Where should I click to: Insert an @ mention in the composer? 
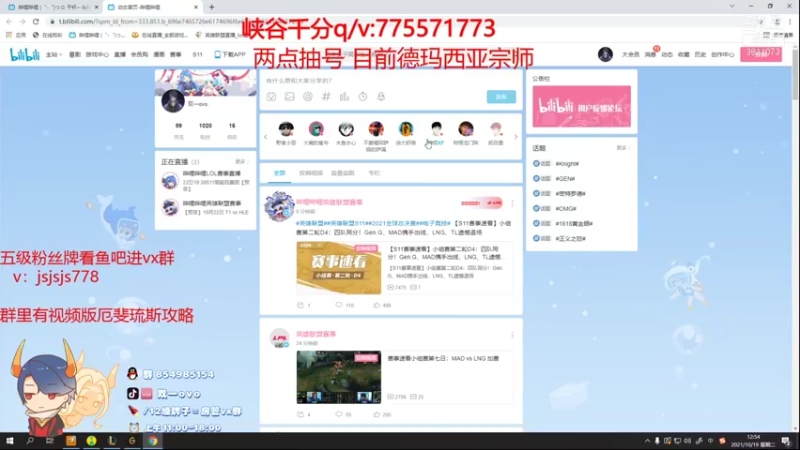(308, 96)
